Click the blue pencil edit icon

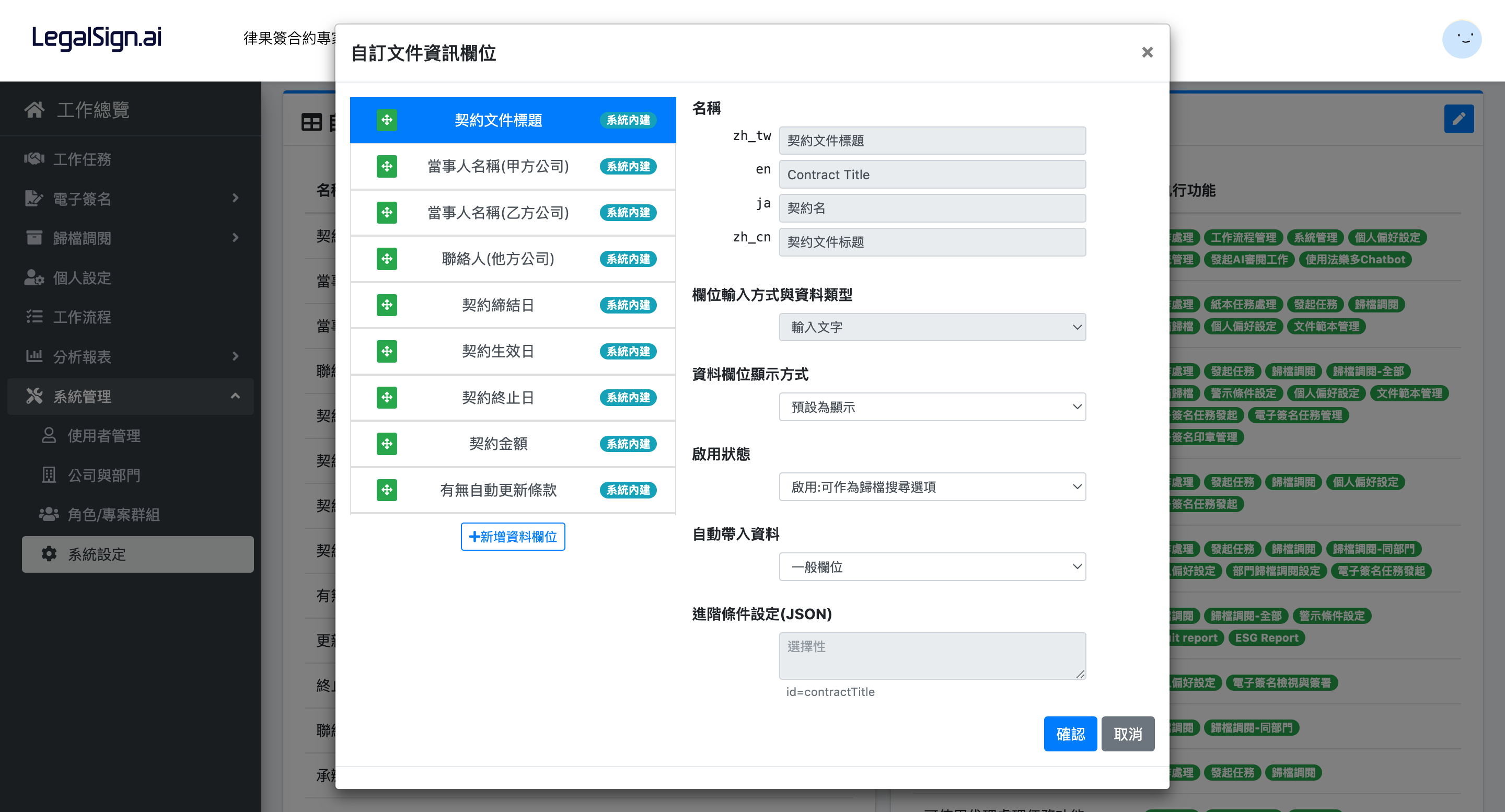(1458, 119)
